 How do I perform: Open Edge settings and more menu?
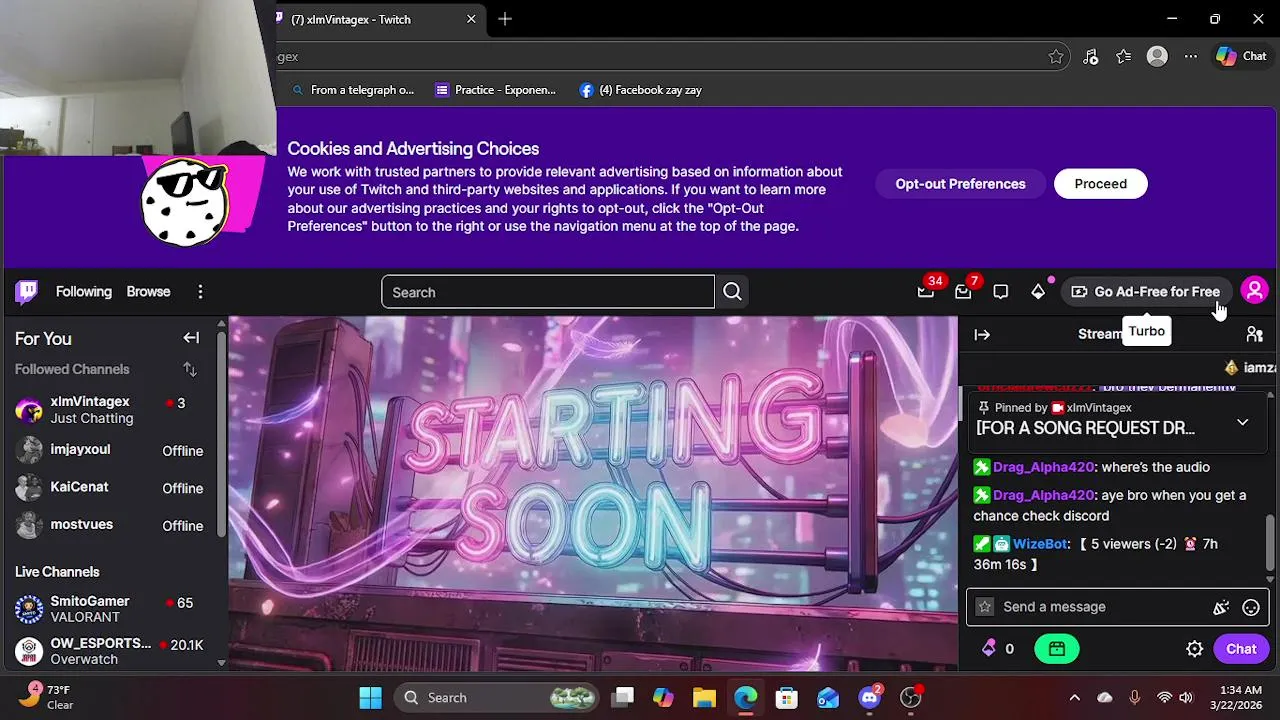(1190, 57)
